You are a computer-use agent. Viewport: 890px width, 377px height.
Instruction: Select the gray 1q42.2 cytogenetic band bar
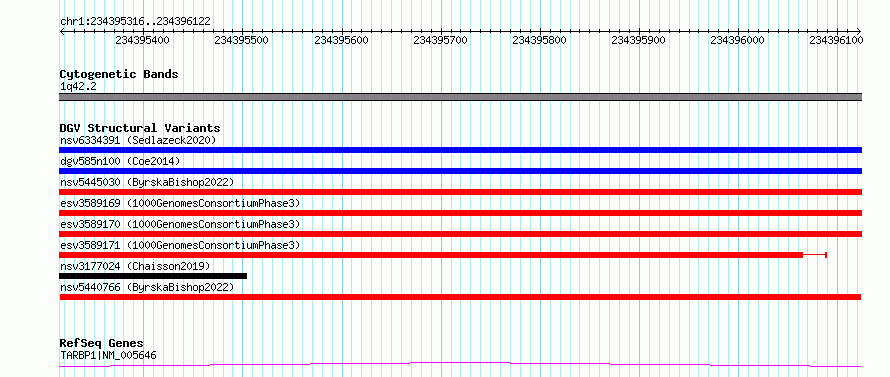click(x=460, y=97)
